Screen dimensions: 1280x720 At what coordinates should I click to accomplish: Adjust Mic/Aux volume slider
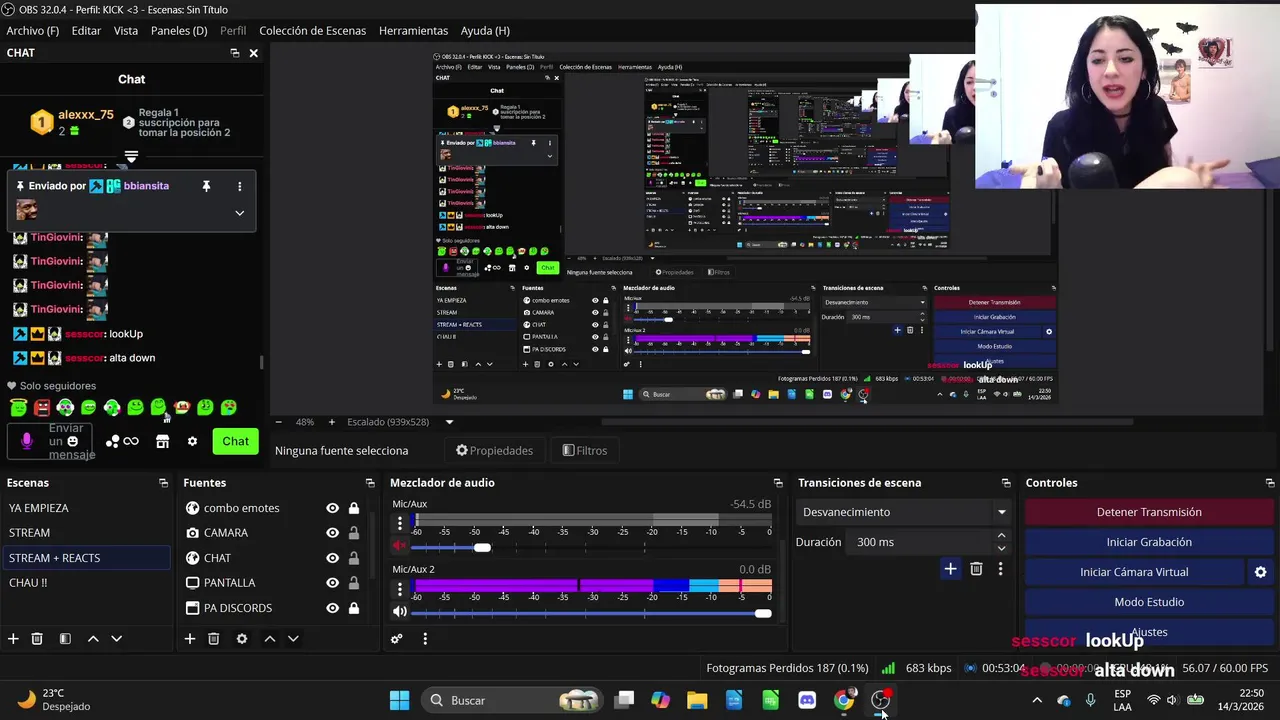click(482, 547)
